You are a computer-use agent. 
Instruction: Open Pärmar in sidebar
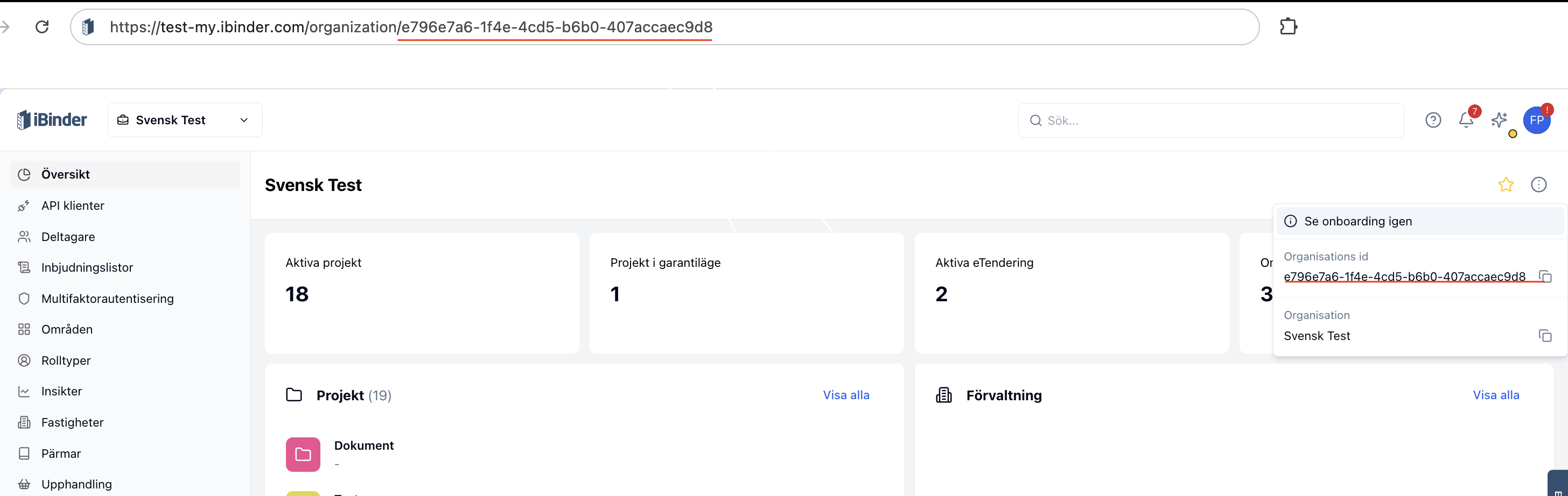tap(125, 454)
